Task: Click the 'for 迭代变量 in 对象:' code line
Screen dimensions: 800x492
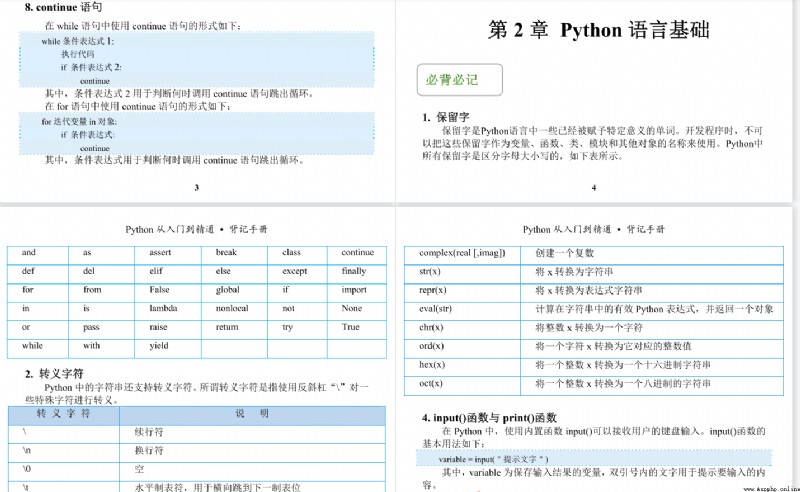Action: pos(79,121)
